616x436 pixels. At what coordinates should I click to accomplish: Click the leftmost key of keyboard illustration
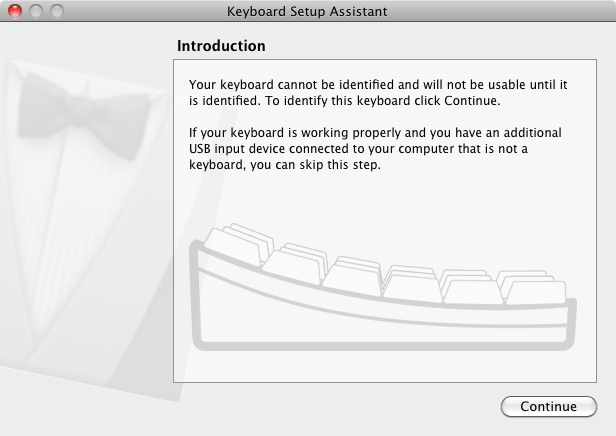pyautogui.click(x=232, y=246)
